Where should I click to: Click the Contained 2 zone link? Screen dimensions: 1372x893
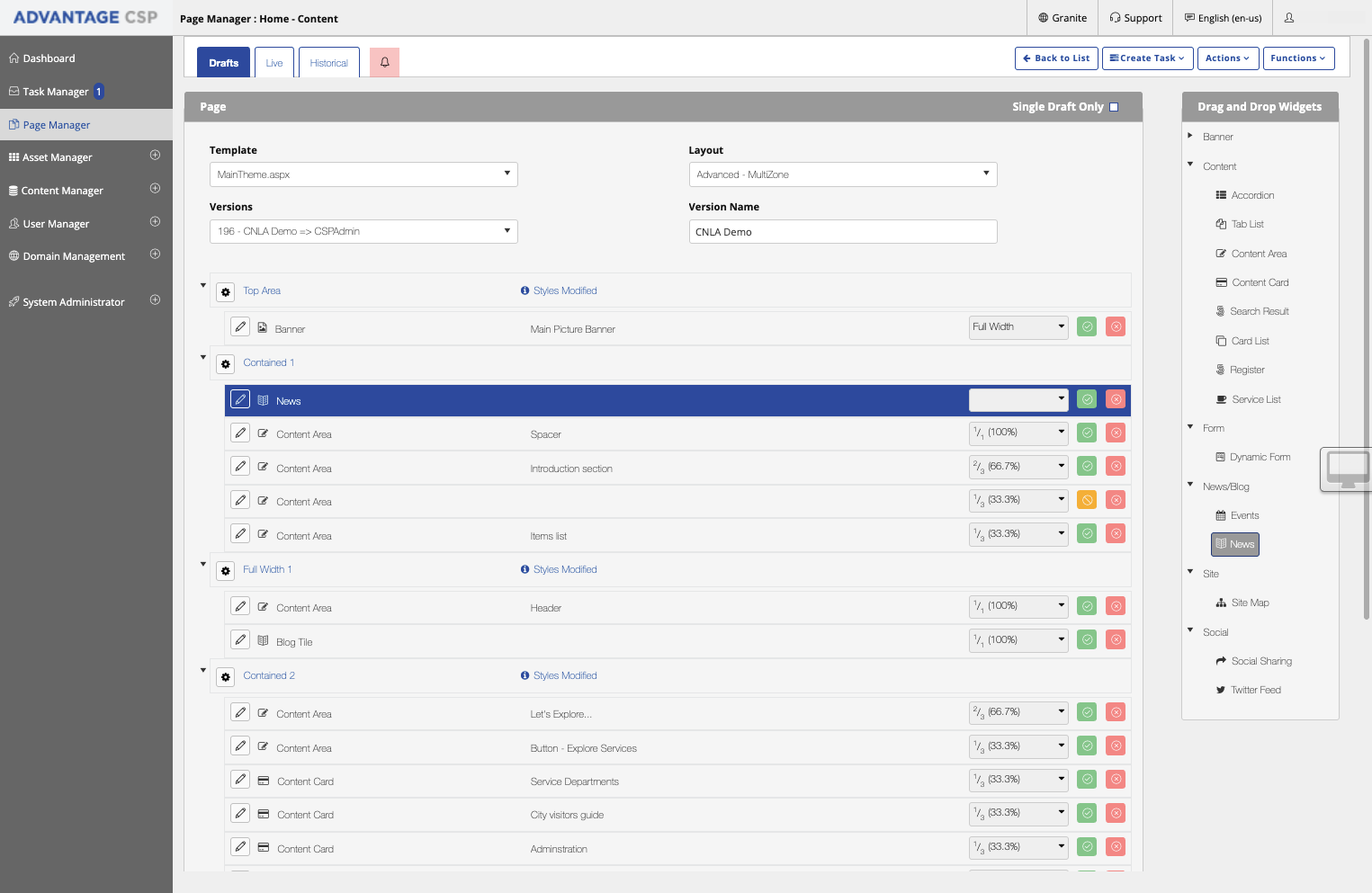[269, 675]
